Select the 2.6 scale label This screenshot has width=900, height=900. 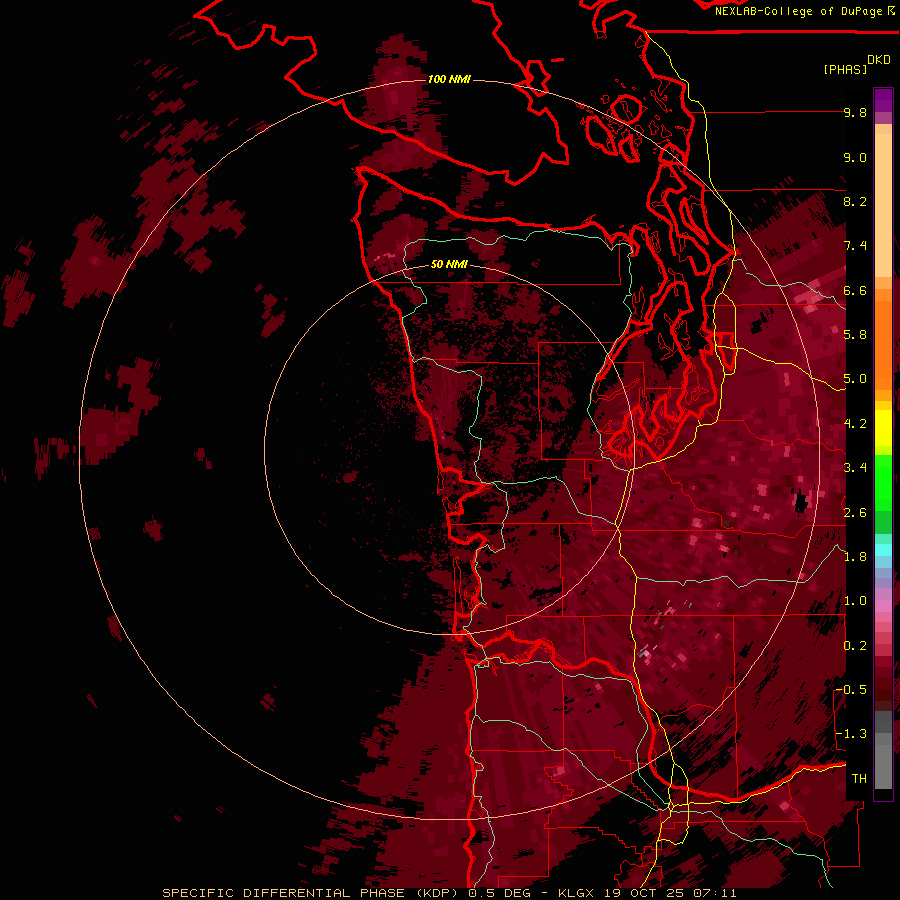pos(855,513)
